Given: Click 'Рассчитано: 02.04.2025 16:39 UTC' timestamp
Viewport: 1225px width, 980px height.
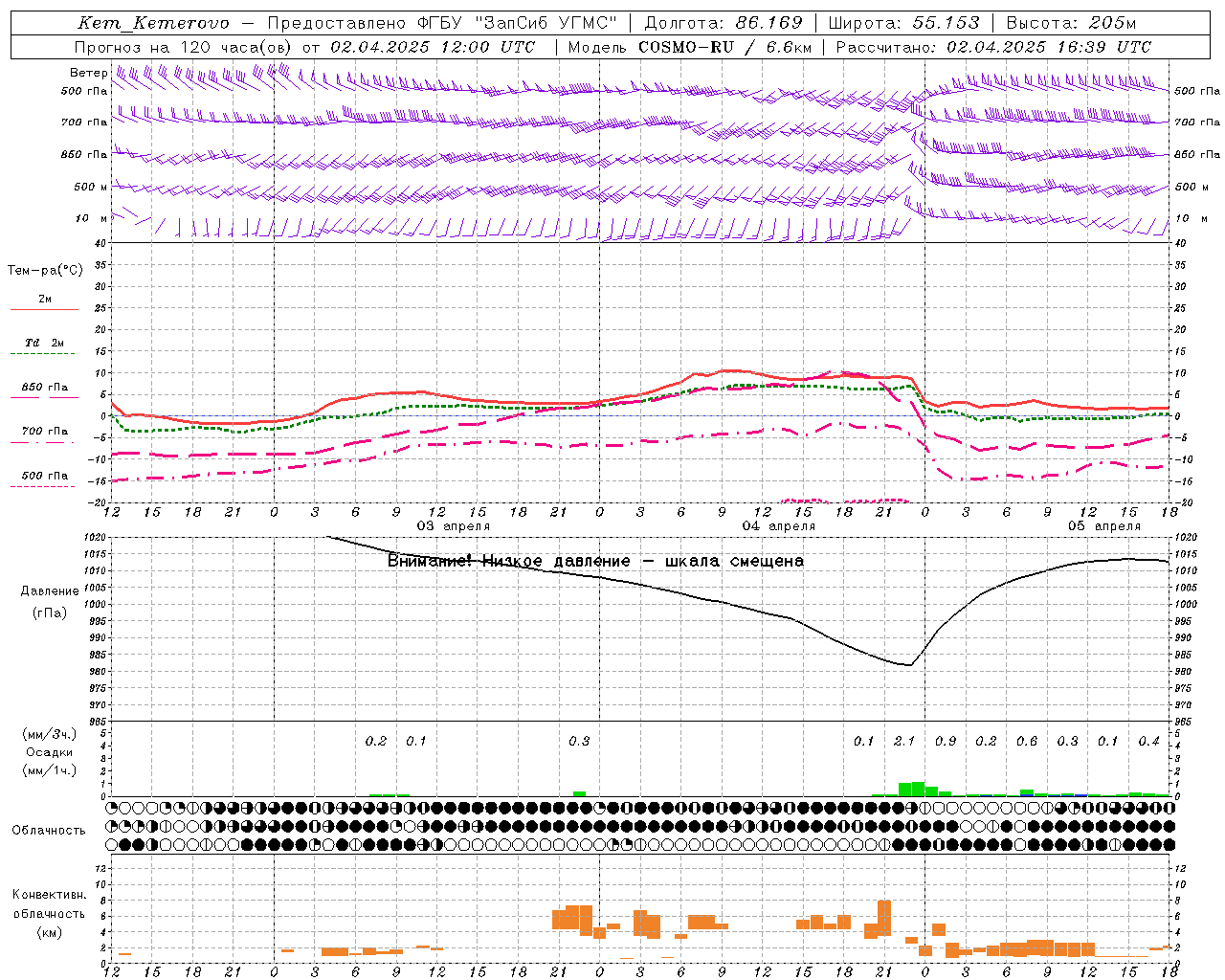Looking at the screenshot, I should 993,47.
